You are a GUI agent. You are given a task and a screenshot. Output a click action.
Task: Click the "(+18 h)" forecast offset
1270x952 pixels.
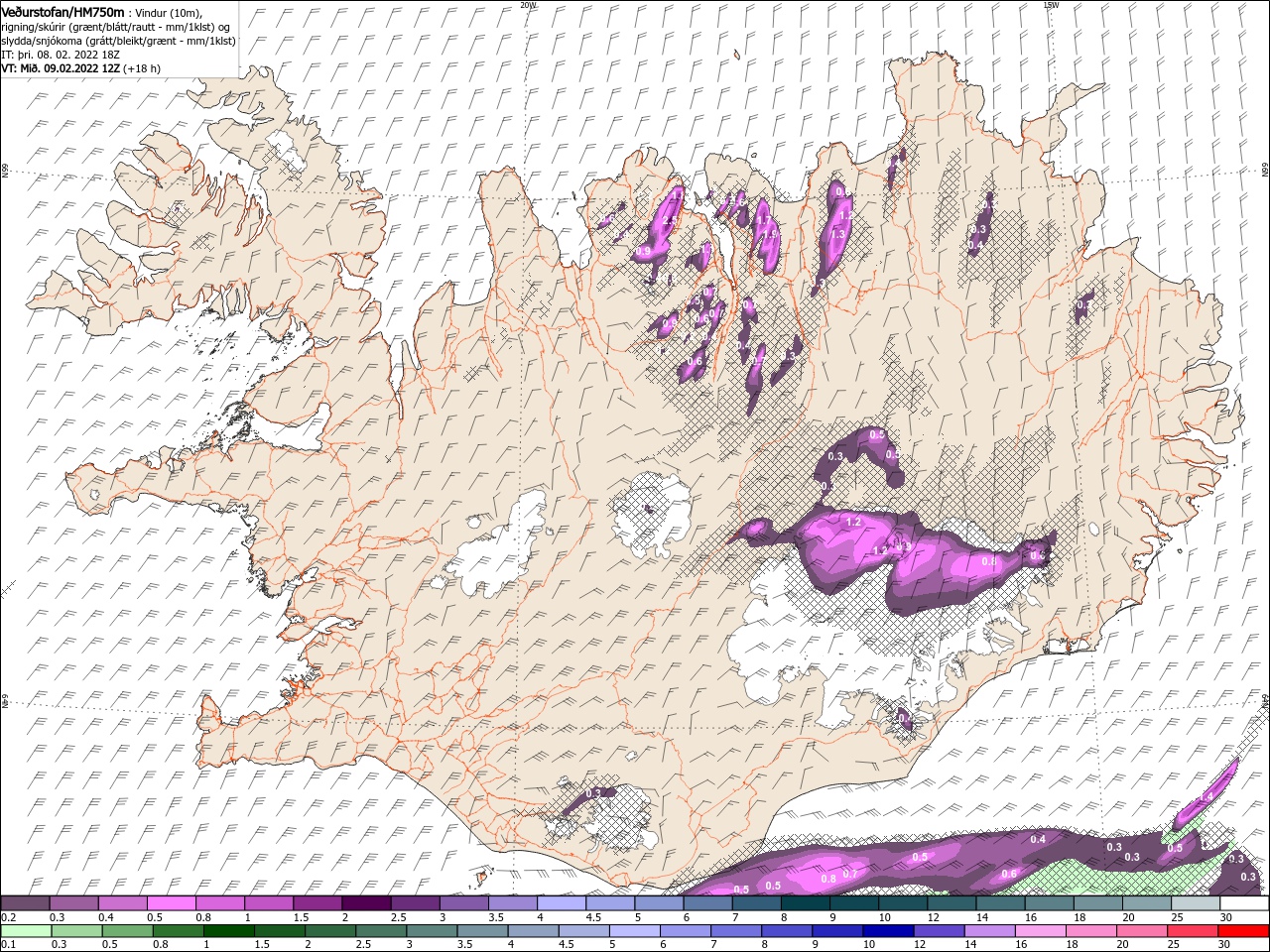(x=142, y=67)
